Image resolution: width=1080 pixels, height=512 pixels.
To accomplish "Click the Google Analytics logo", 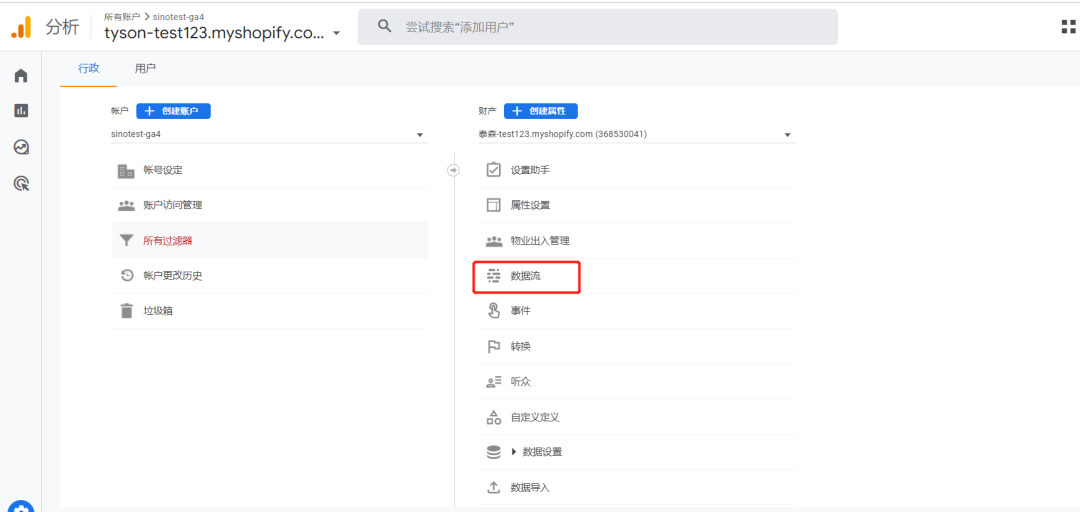I will click(x=21, y=27).
